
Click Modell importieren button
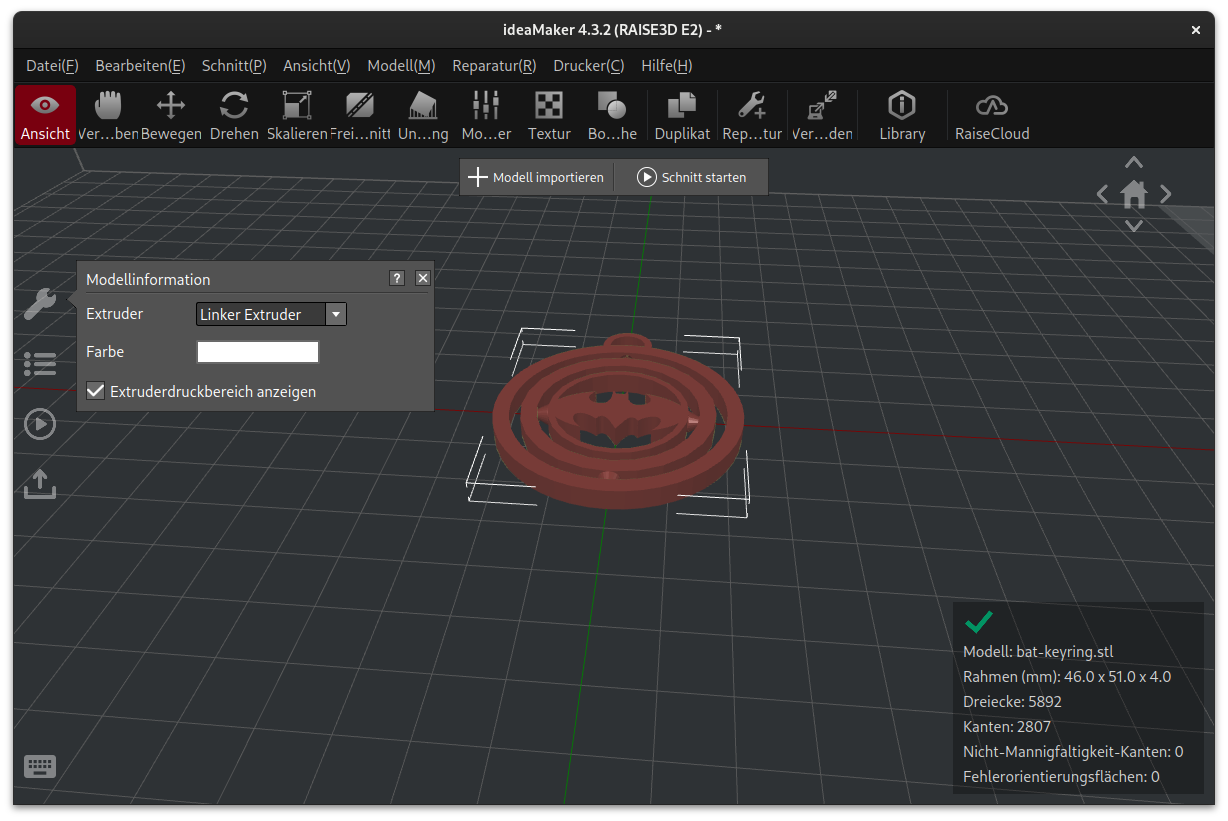click(x=537, y=177)
